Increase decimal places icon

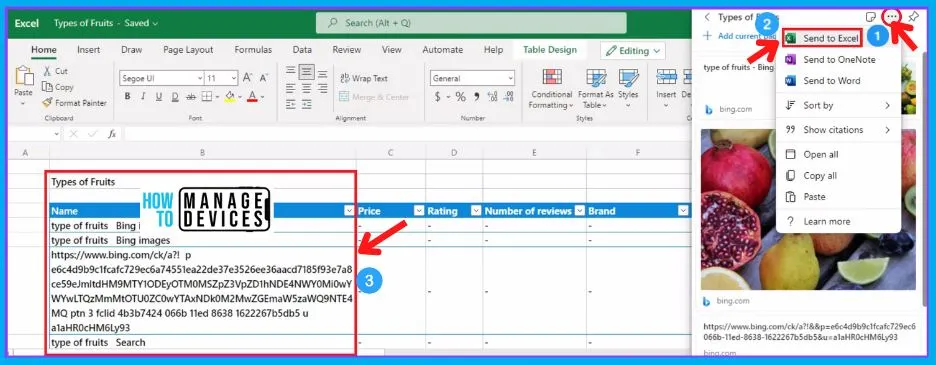(x=492, y=97)
